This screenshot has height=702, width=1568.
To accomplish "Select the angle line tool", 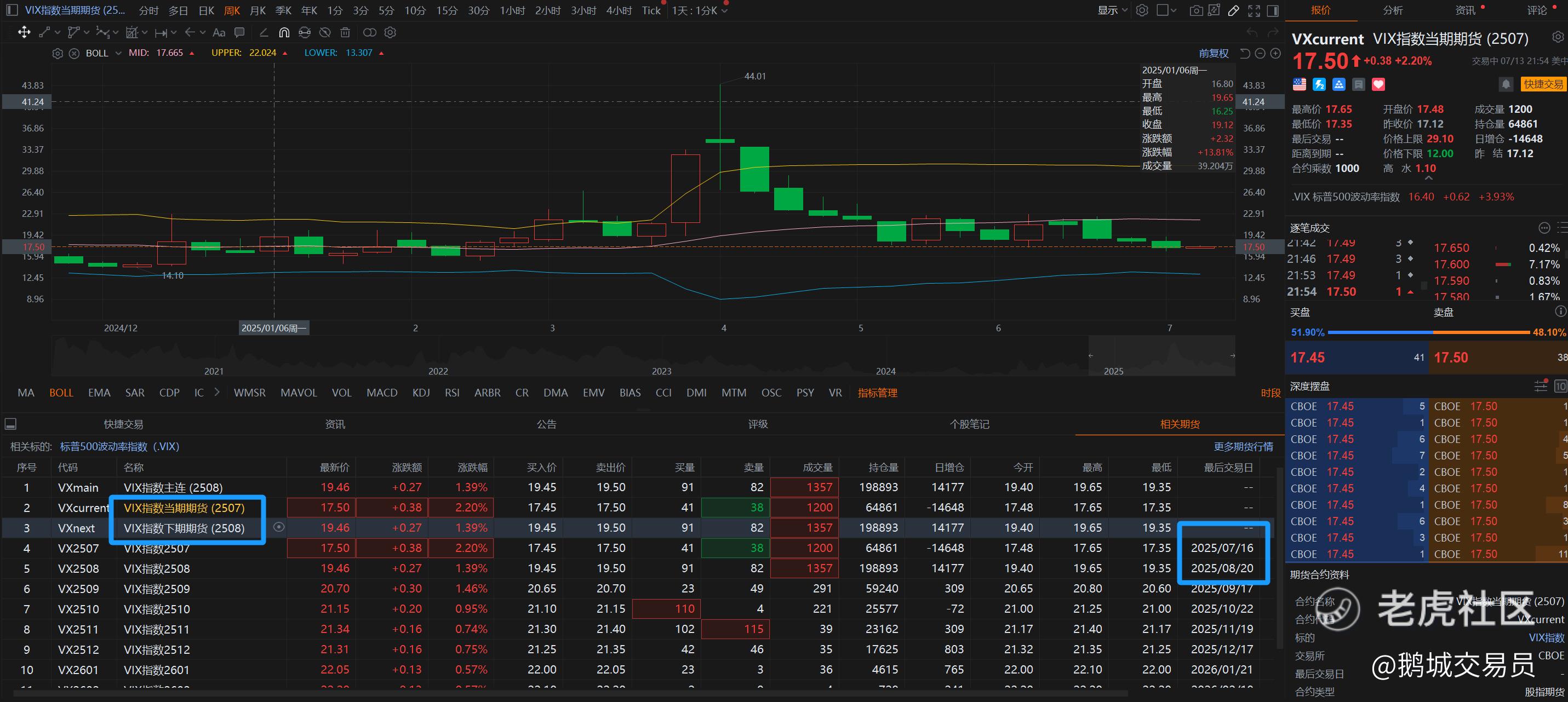I will click(x=263, y=32).
